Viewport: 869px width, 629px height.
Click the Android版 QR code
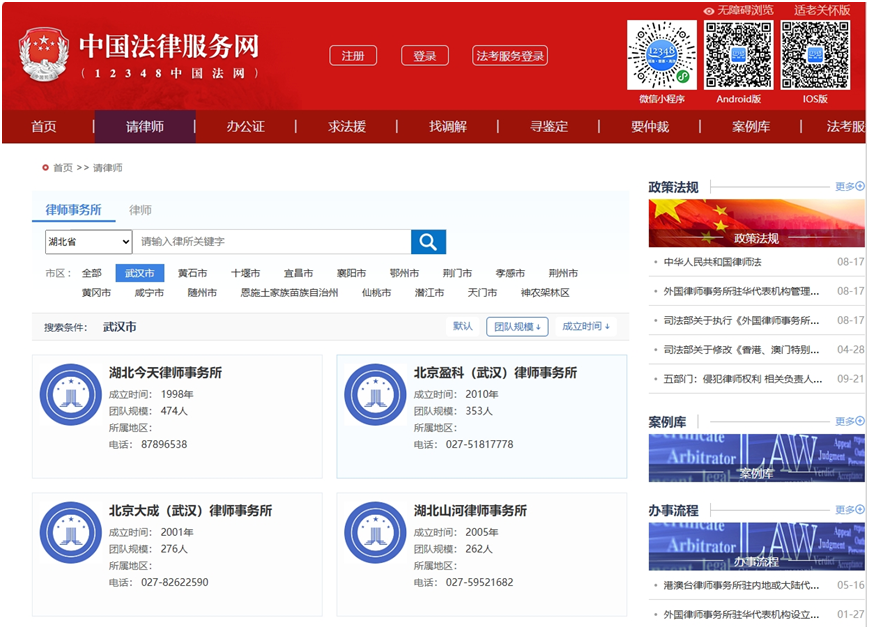pos(738,55)
